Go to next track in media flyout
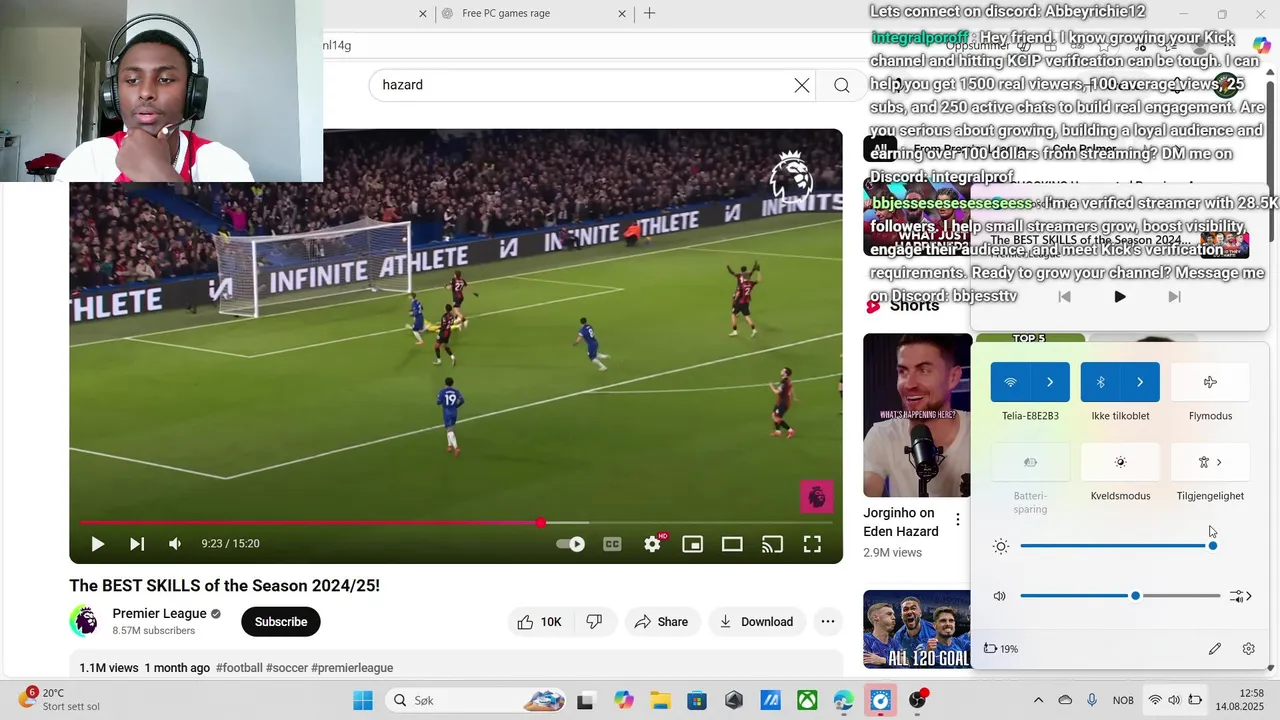The height and width of the screenshot is (720, 1280). 1175,297
